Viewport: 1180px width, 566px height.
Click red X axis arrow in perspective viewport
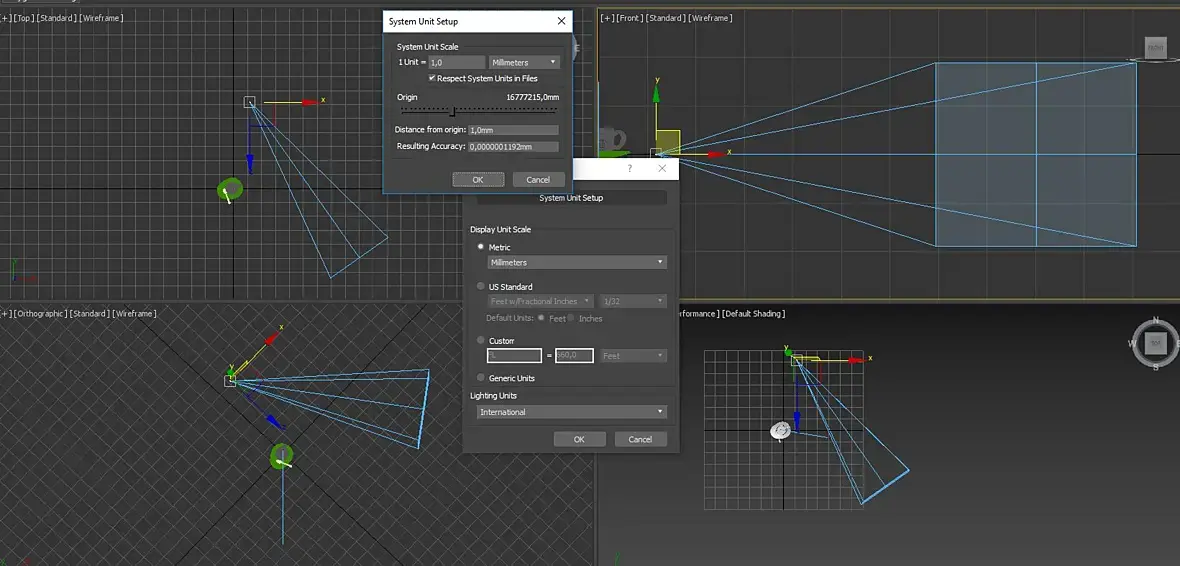(x=856, y=361)
